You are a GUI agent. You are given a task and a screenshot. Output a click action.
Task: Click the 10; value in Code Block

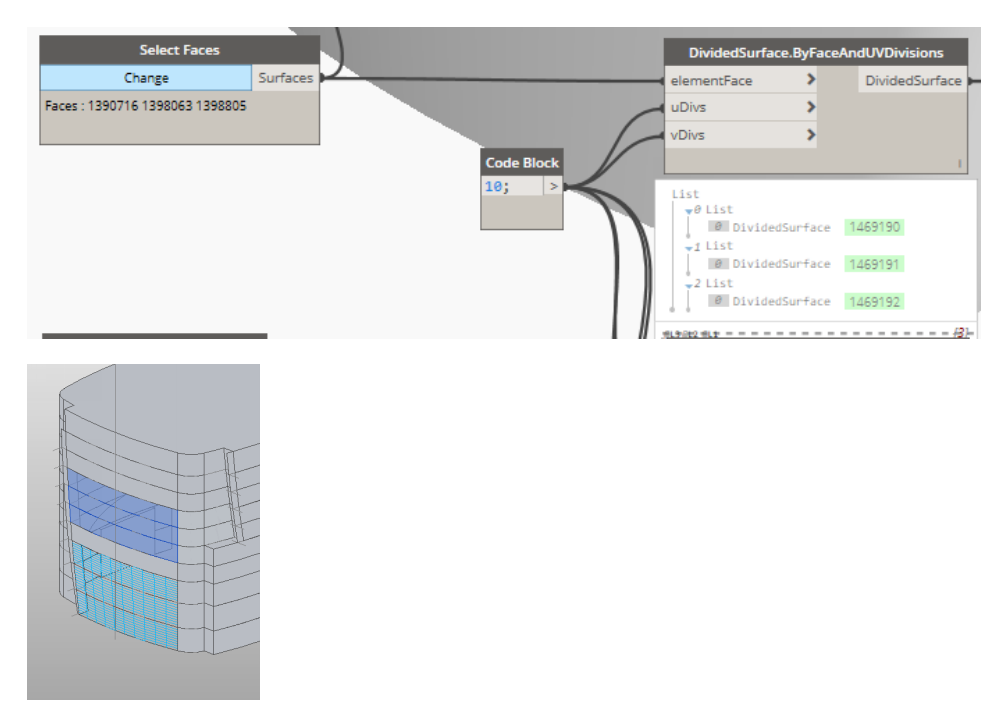(x=497, y=186)
